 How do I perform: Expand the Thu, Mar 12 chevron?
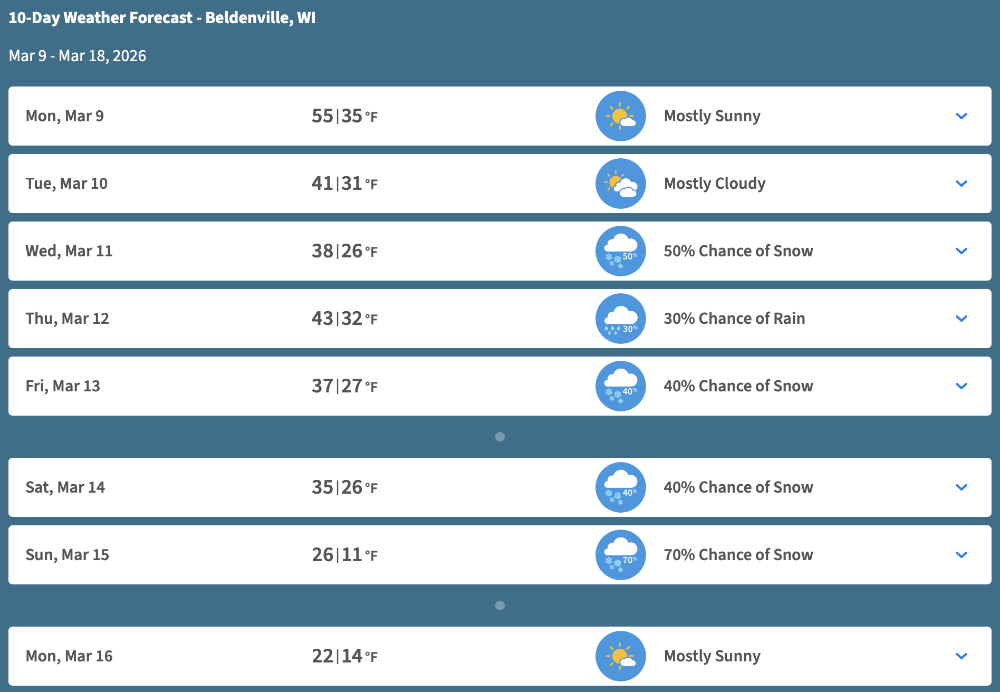[961, 319]
